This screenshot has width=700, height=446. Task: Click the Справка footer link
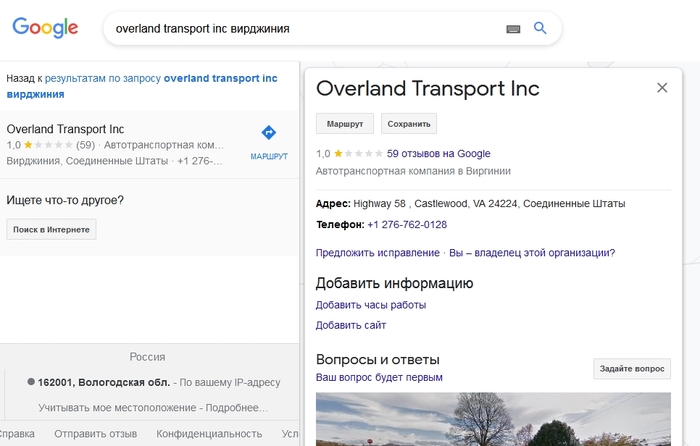tap(17, 433)
